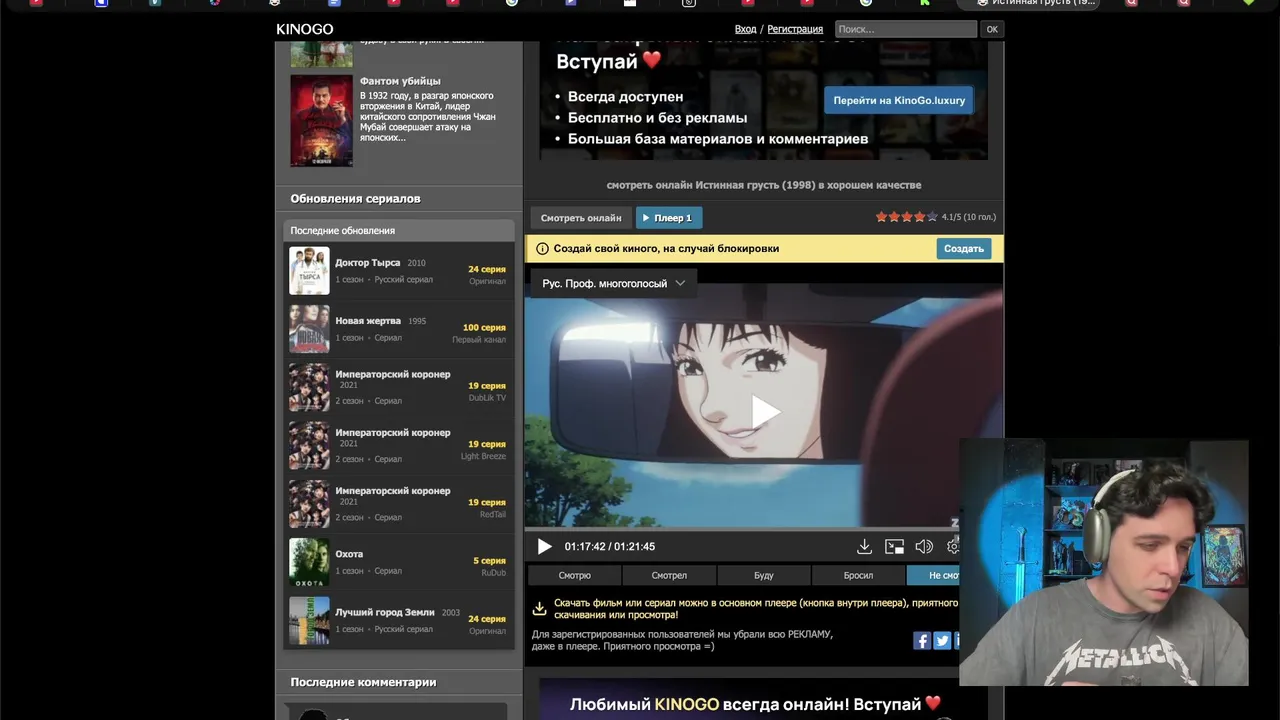Mark movie as Буду
The height and width of the screenshot is (720, 1280).
coord(764,575)
